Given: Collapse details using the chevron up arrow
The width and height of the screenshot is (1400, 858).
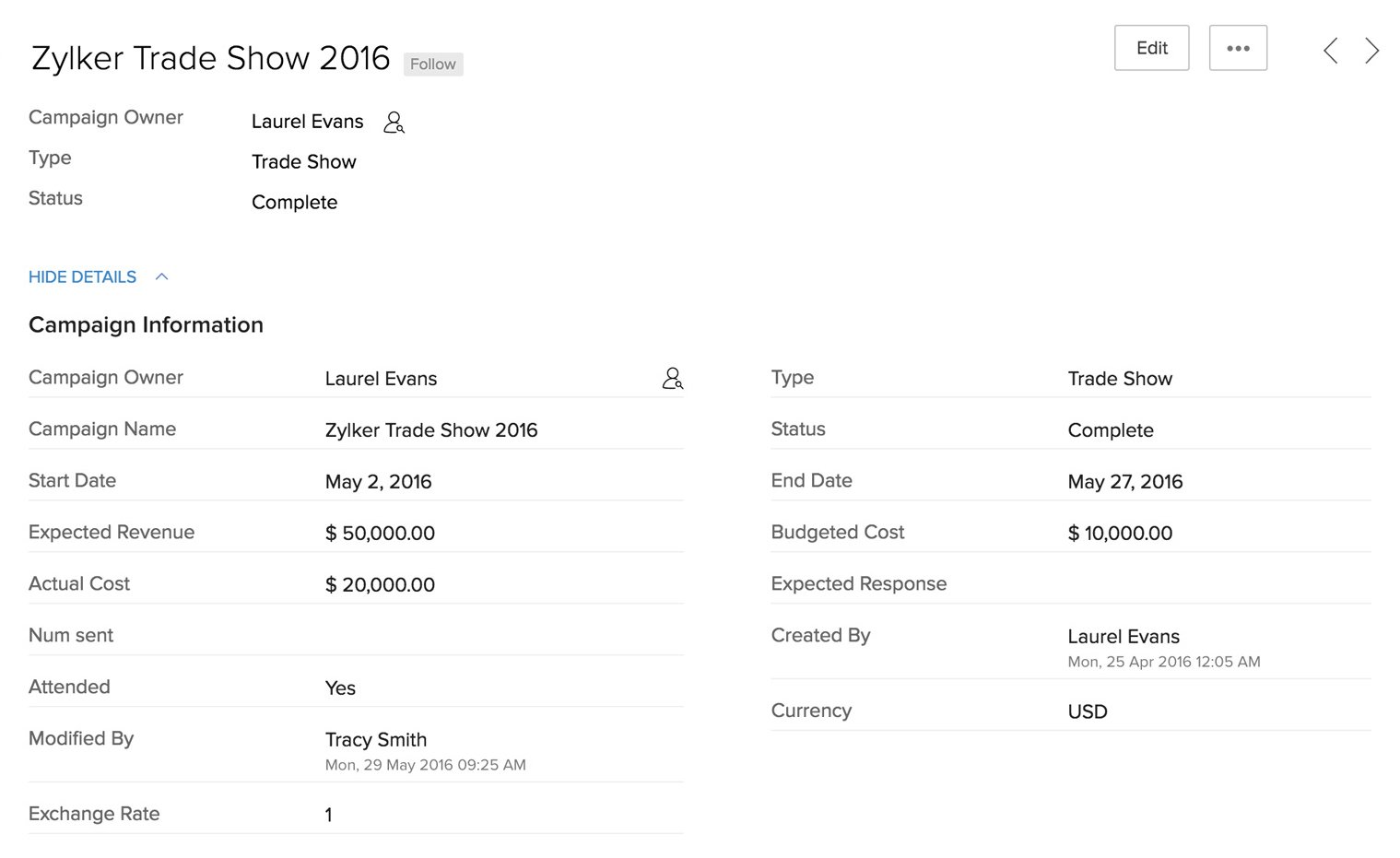Looking at the screenshot, I should coord(162,276).
